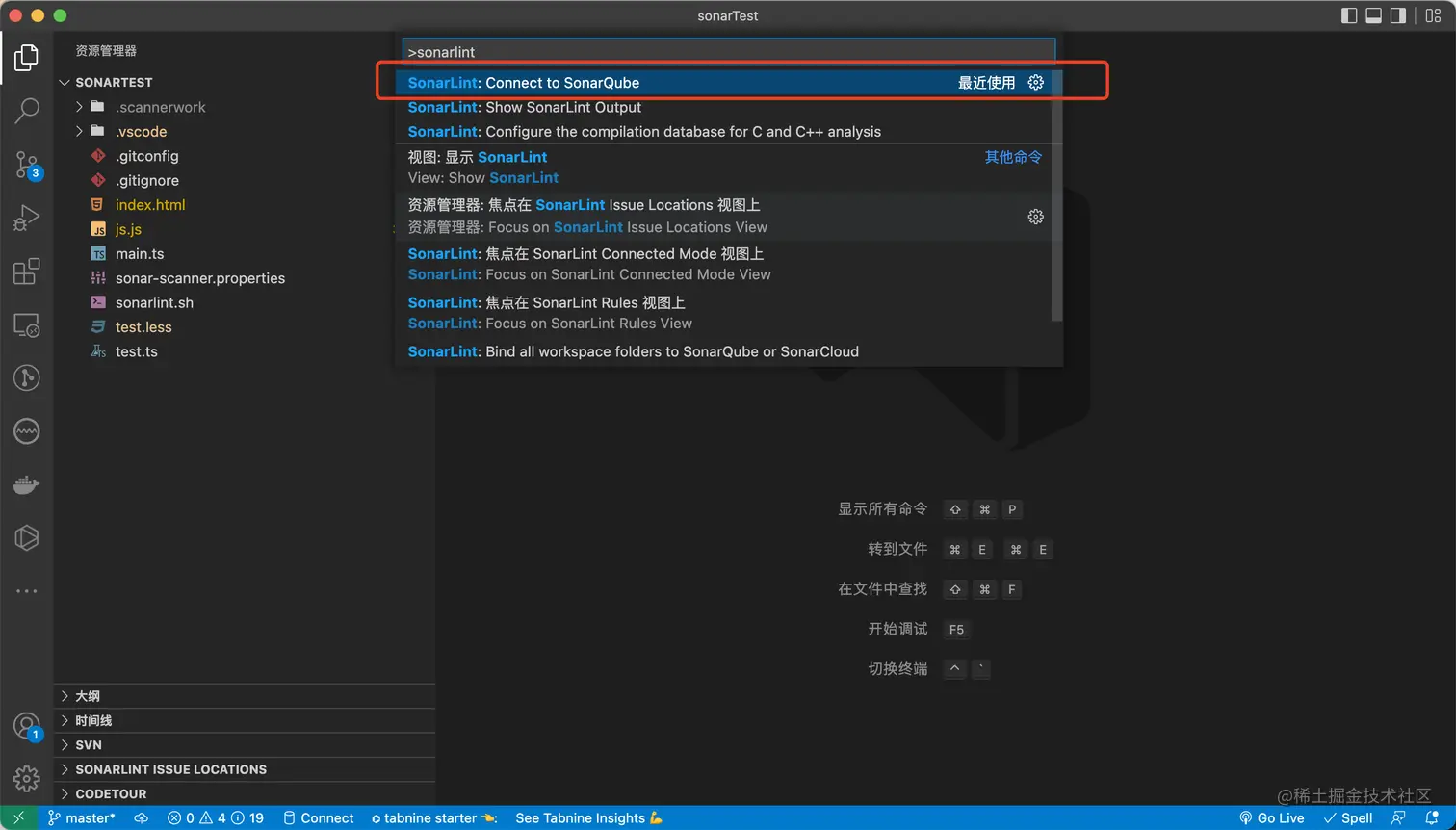The image size is (1456, 830).
Task: Select Focus on SonarLint Connected Mode View
Action: [729, 264]
